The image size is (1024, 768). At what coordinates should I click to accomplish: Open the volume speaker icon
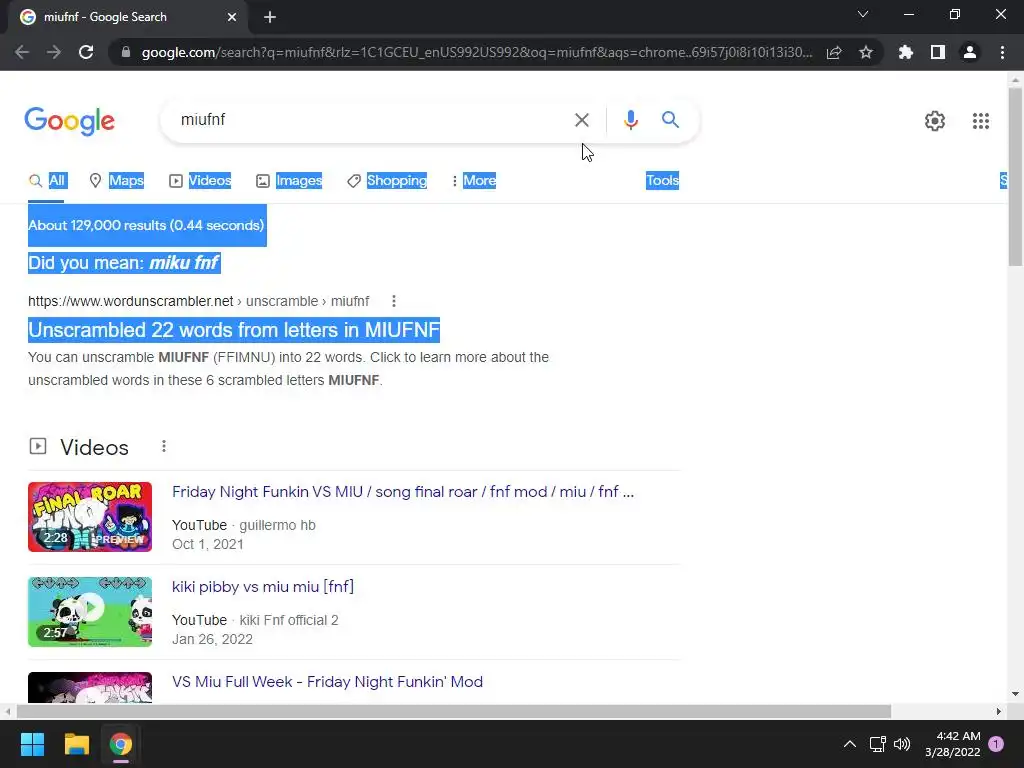pyautogui.click(x=902, y=744)
